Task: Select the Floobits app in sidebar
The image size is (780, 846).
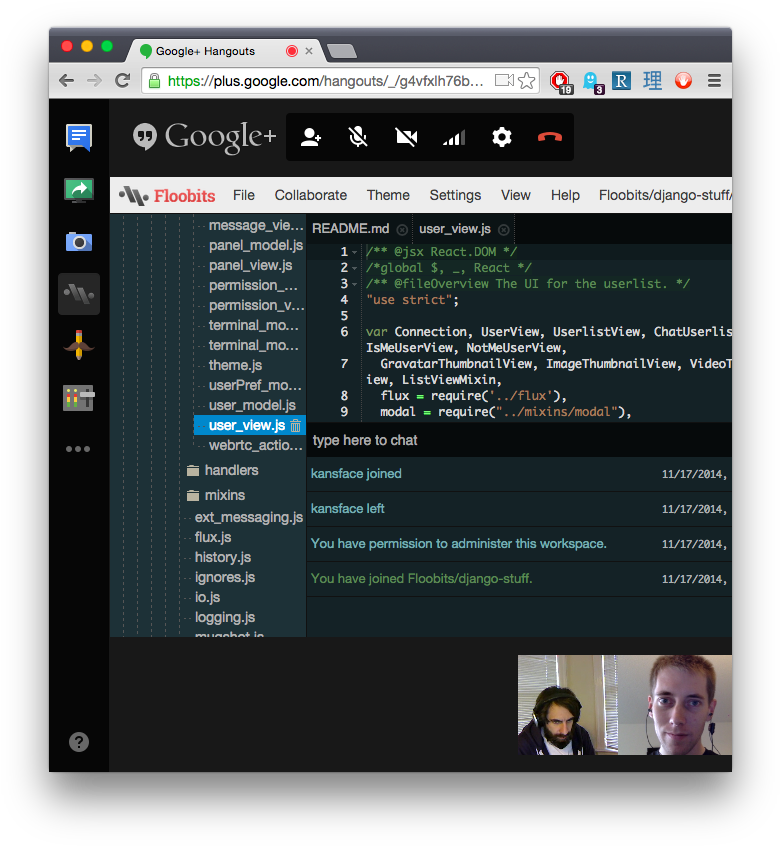Action: coord(79,294)
